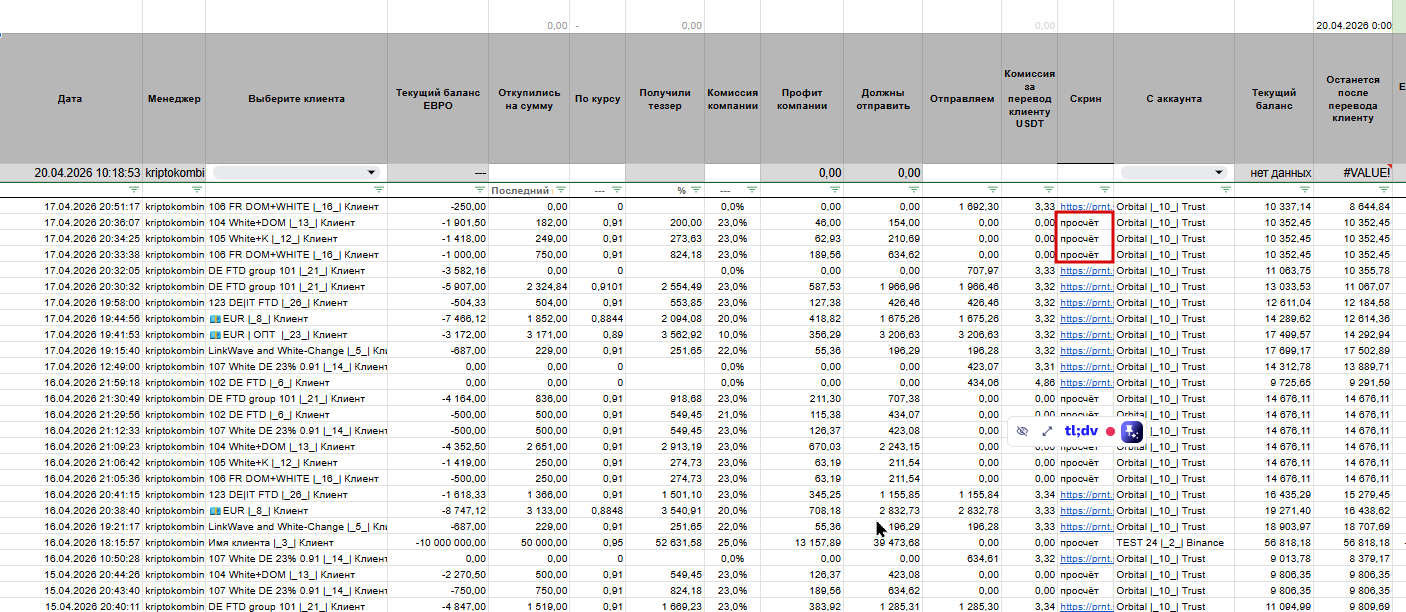Open filter on Выберите клиента column

[379, 190]
